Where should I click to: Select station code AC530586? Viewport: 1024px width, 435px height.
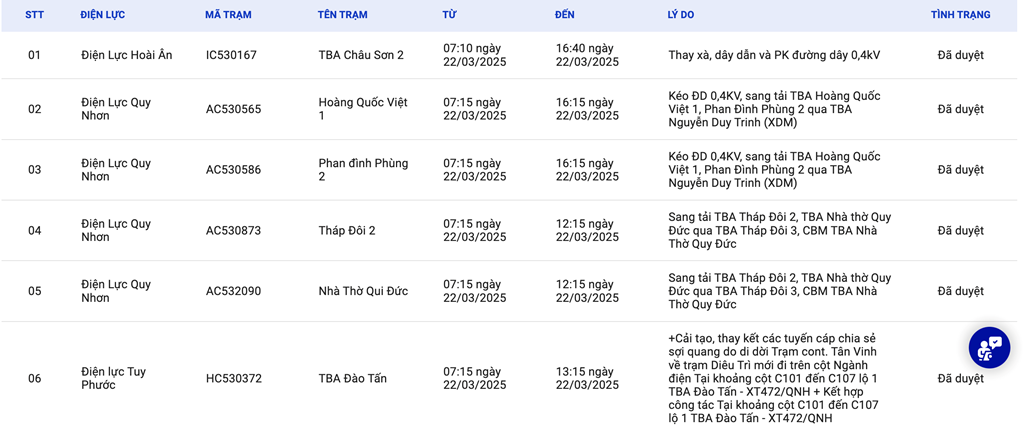[233, 170]
